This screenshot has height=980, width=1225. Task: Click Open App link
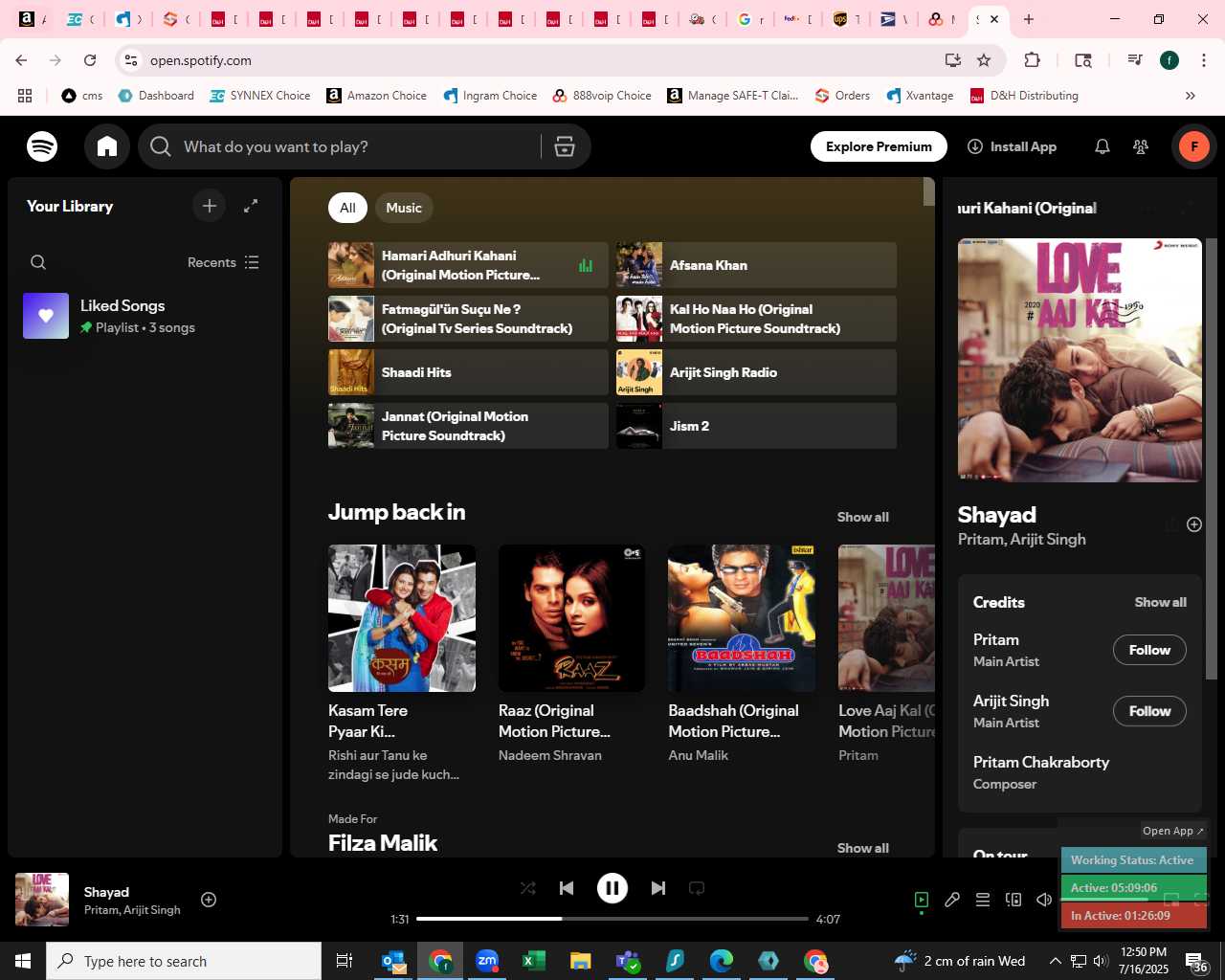(1173, 831)
